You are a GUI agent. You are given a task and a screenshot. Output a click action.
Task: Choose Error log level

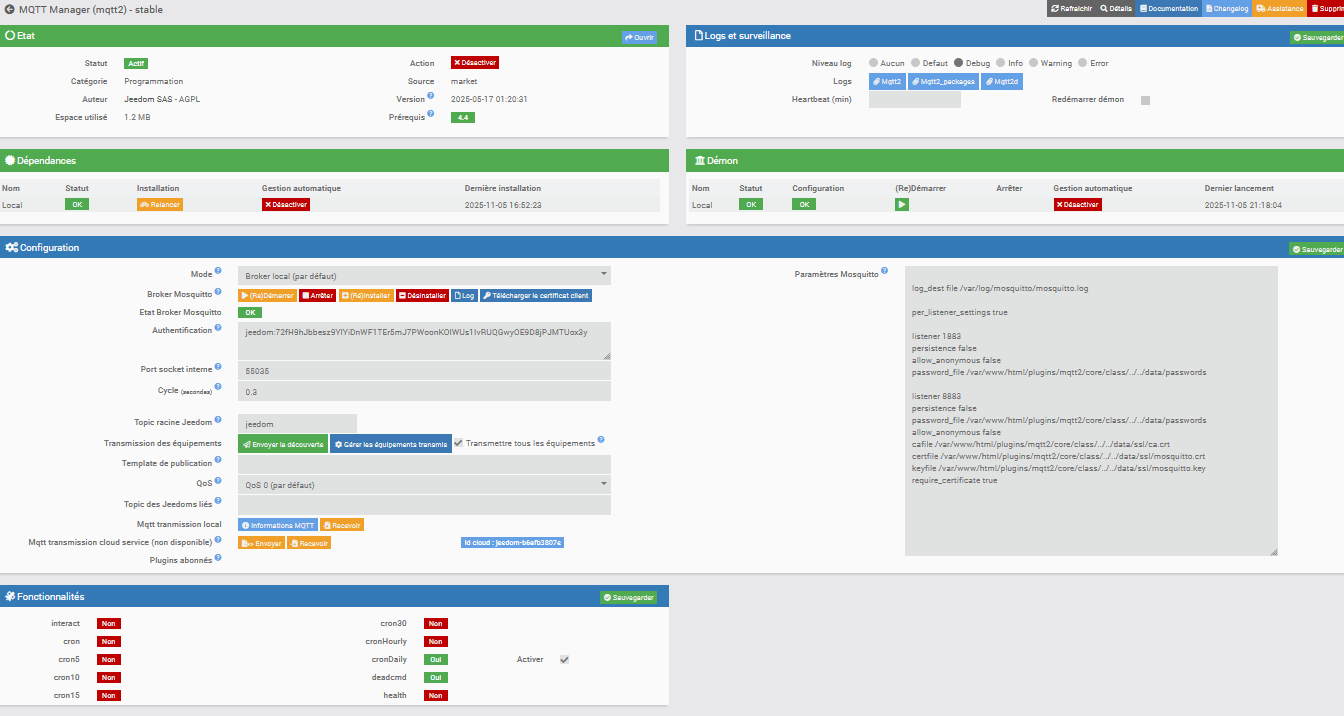[1082, 63]
